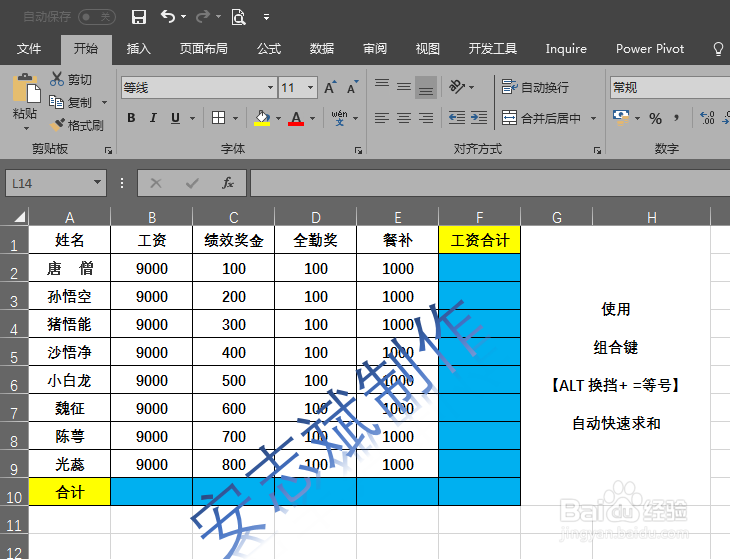This screenshot has width=730, height=559.
Task: Switch to the 插入 (Insert) tab
Action: (139, 48)
